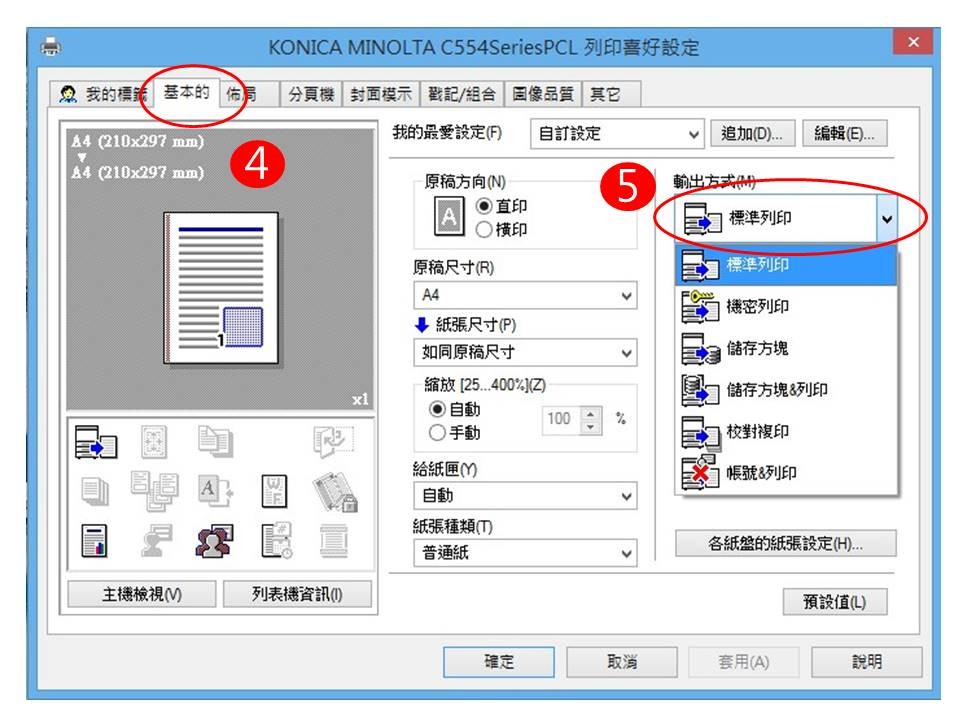This screenshot has height=720, width=960.
Task: Expand the 紙張種類 普通紙 dropdown
Action: coord(524,553)
